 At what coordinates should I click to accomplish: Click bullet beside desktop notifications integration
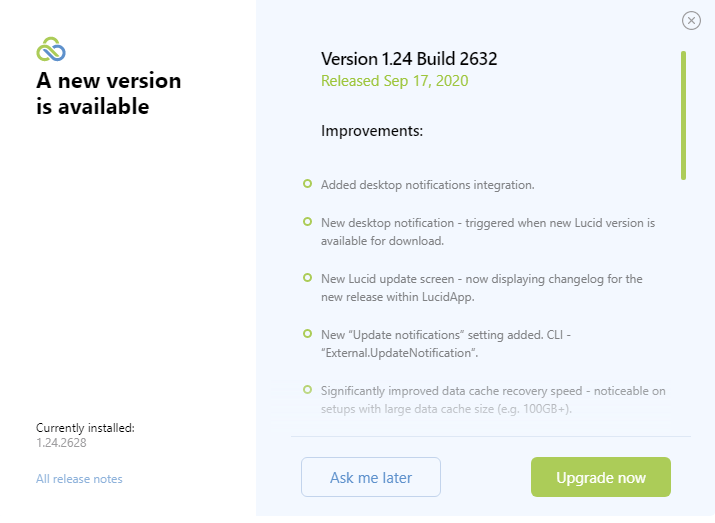307,184
